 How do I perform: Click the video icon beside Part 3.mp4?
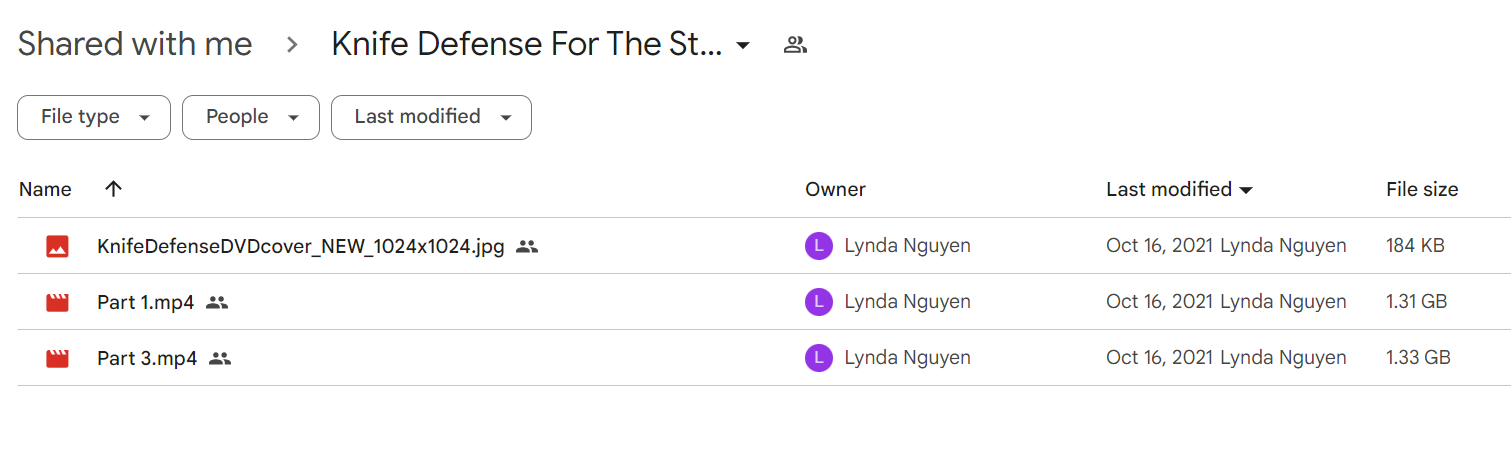pyautogui.click(x=57, y=358)
